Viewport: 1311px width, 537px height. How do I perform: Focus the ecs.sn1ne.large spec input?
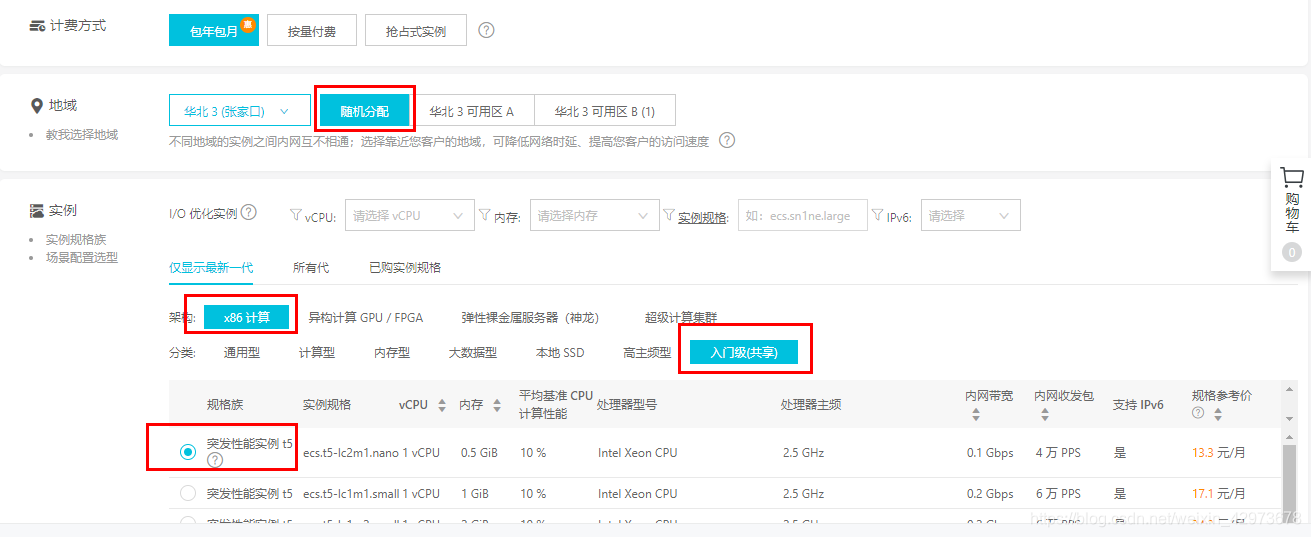pos(802,215)
